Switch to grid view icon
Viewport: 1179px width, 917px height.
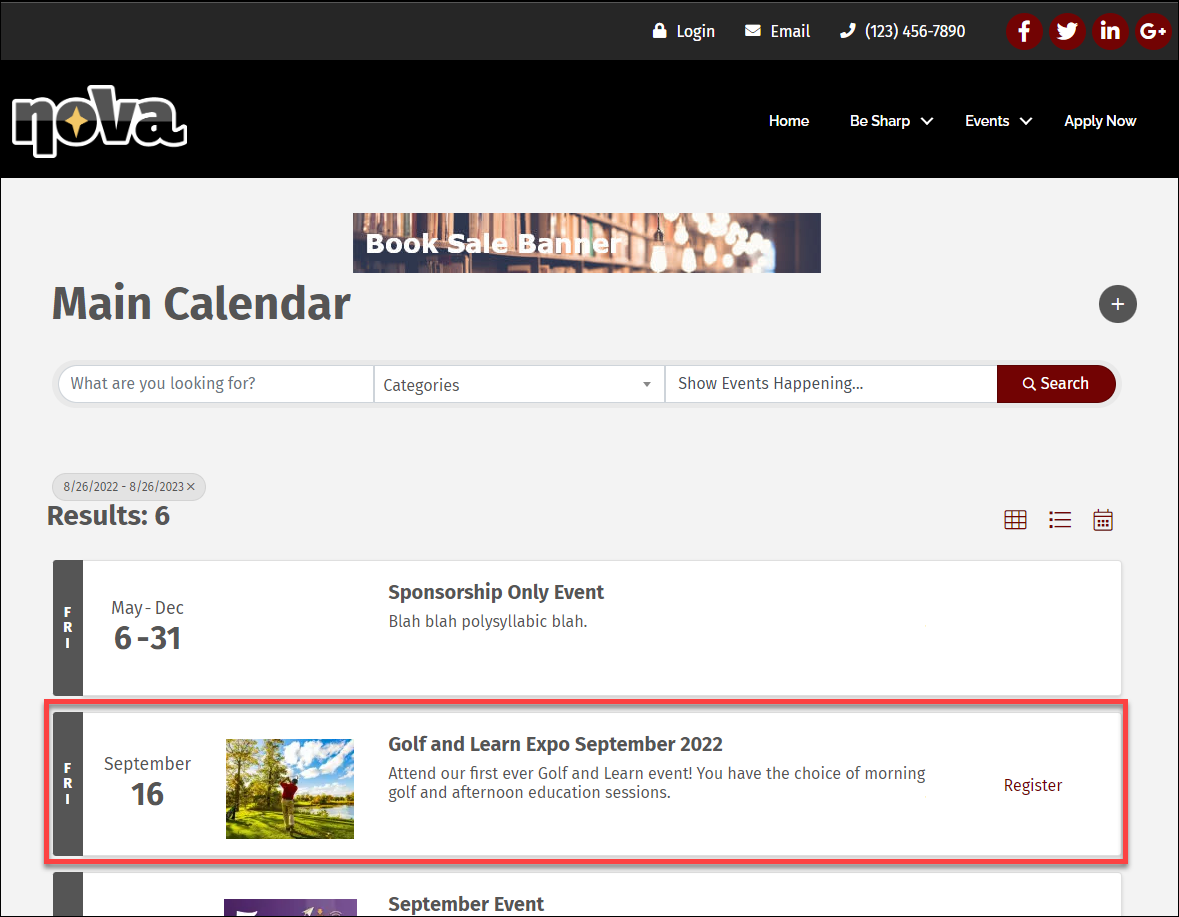pyautogui.click(x=1015, y=520)
